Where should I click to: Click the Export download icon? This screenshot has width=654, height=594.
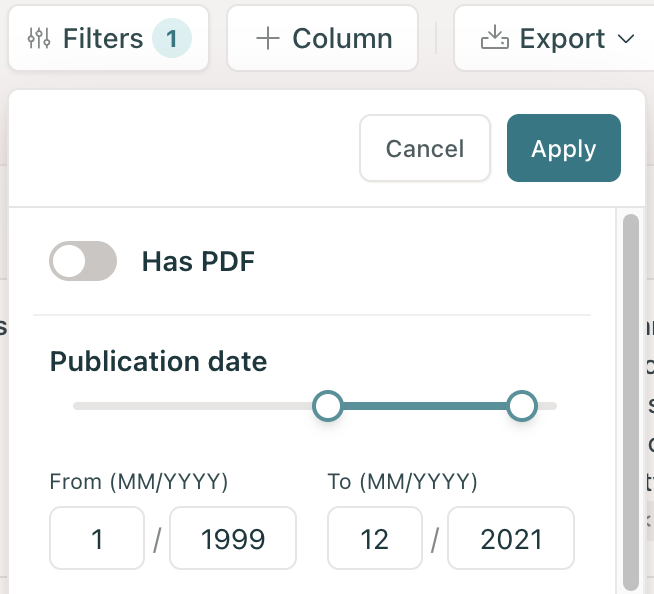click(x=494, y=39)
